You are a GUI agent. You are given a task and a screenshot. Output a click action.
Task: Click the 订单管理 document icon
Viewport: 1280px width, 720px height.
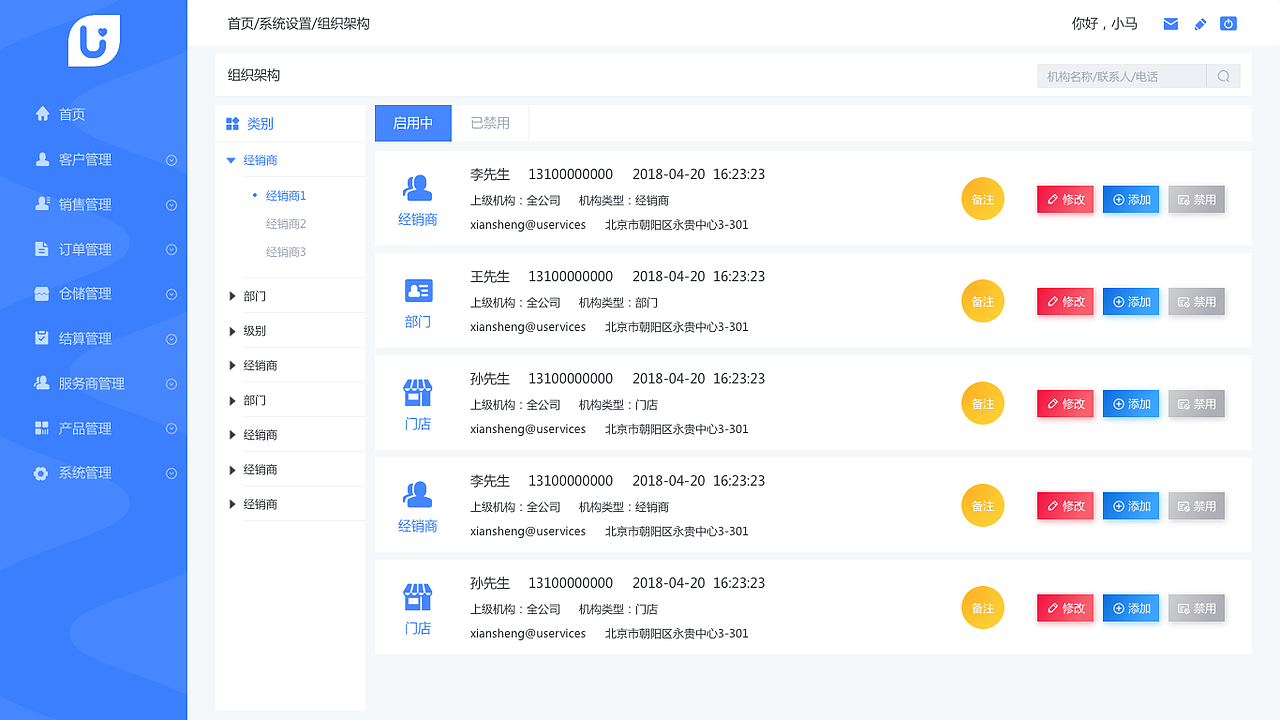pos(42,249)
